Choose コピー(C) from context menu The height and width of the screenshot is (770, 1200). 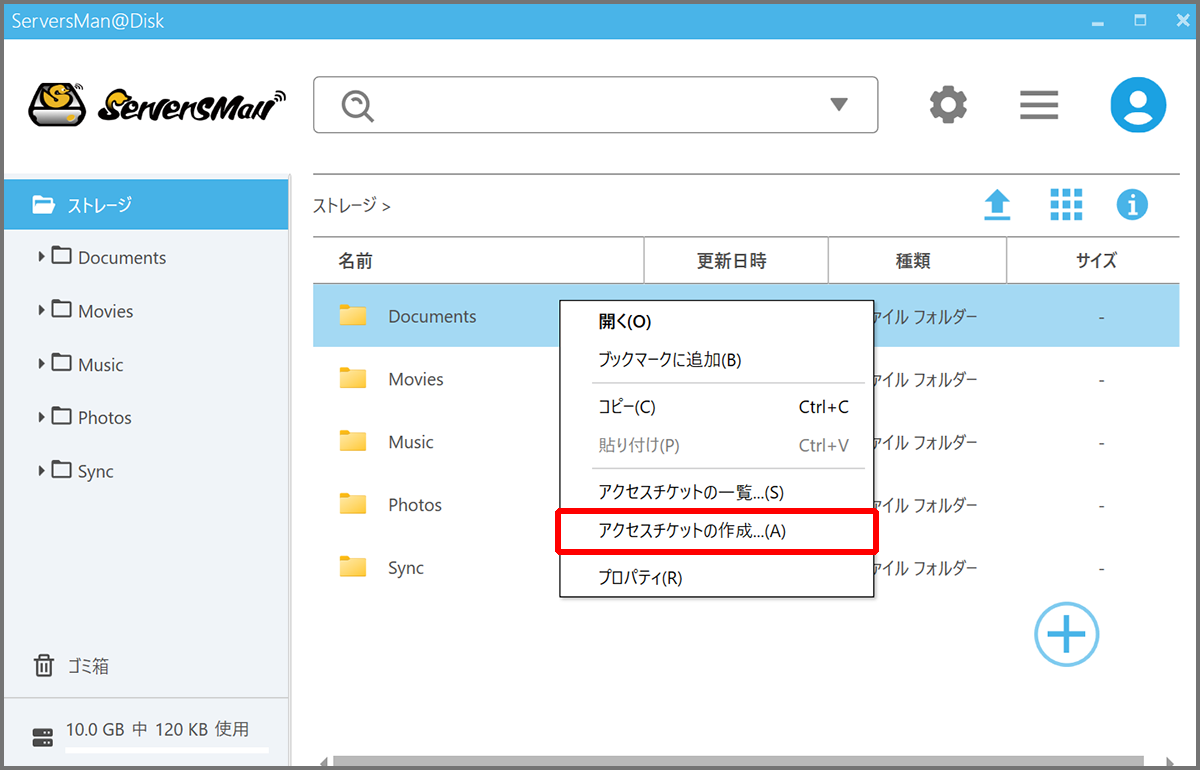(x=717, y=407)
